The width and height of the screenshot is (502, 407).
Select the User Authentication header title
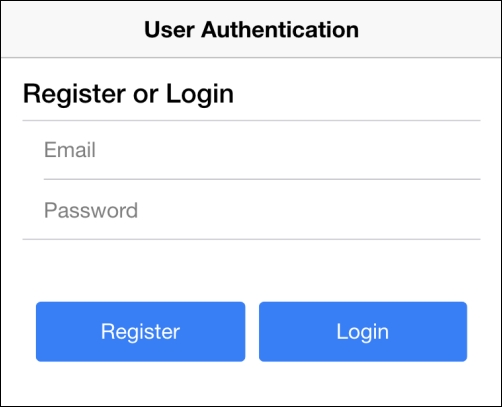[x=251, y=30]
